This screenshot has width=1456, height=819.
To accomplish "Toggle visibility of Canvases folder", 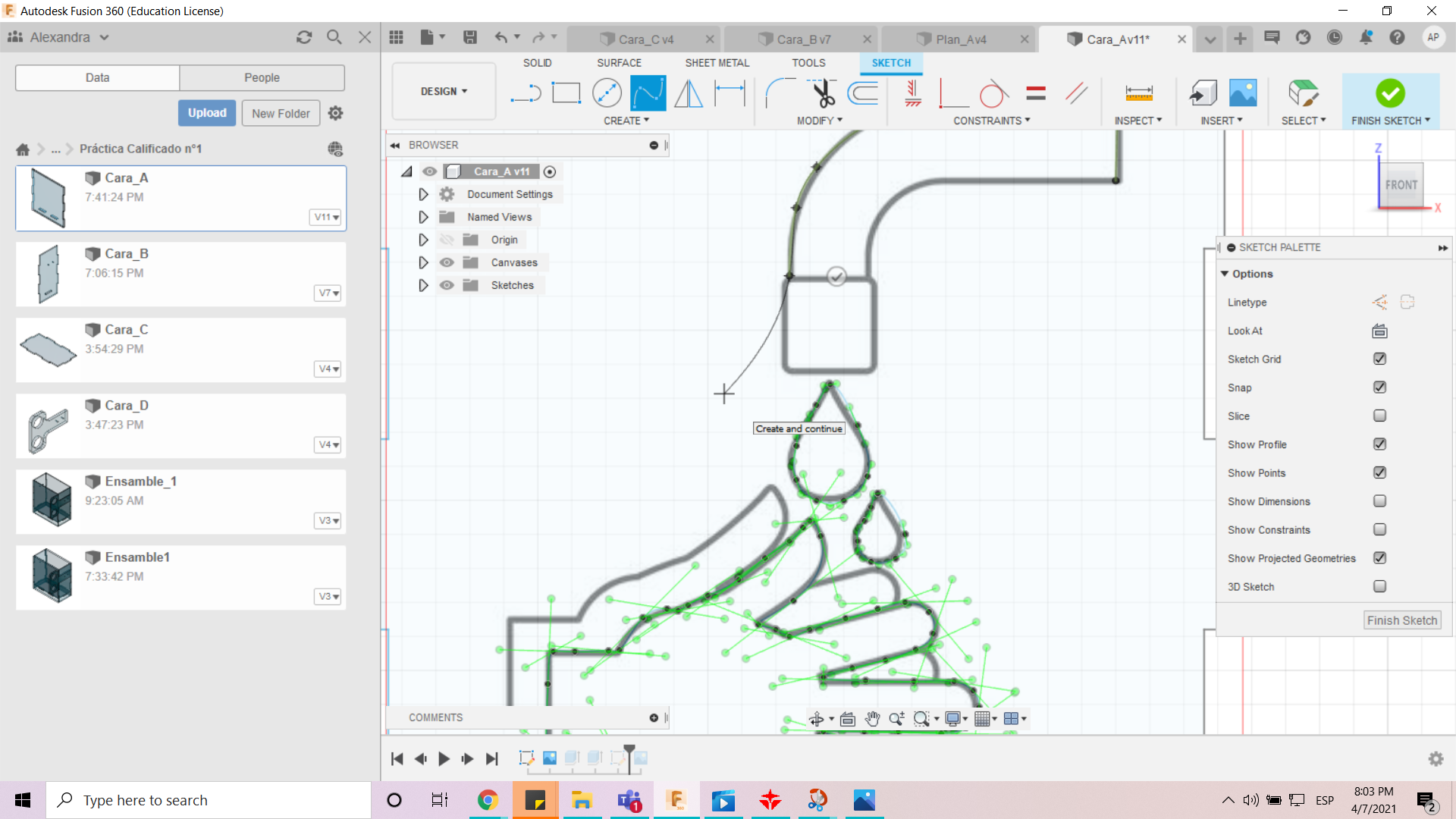I will (447, 262).
